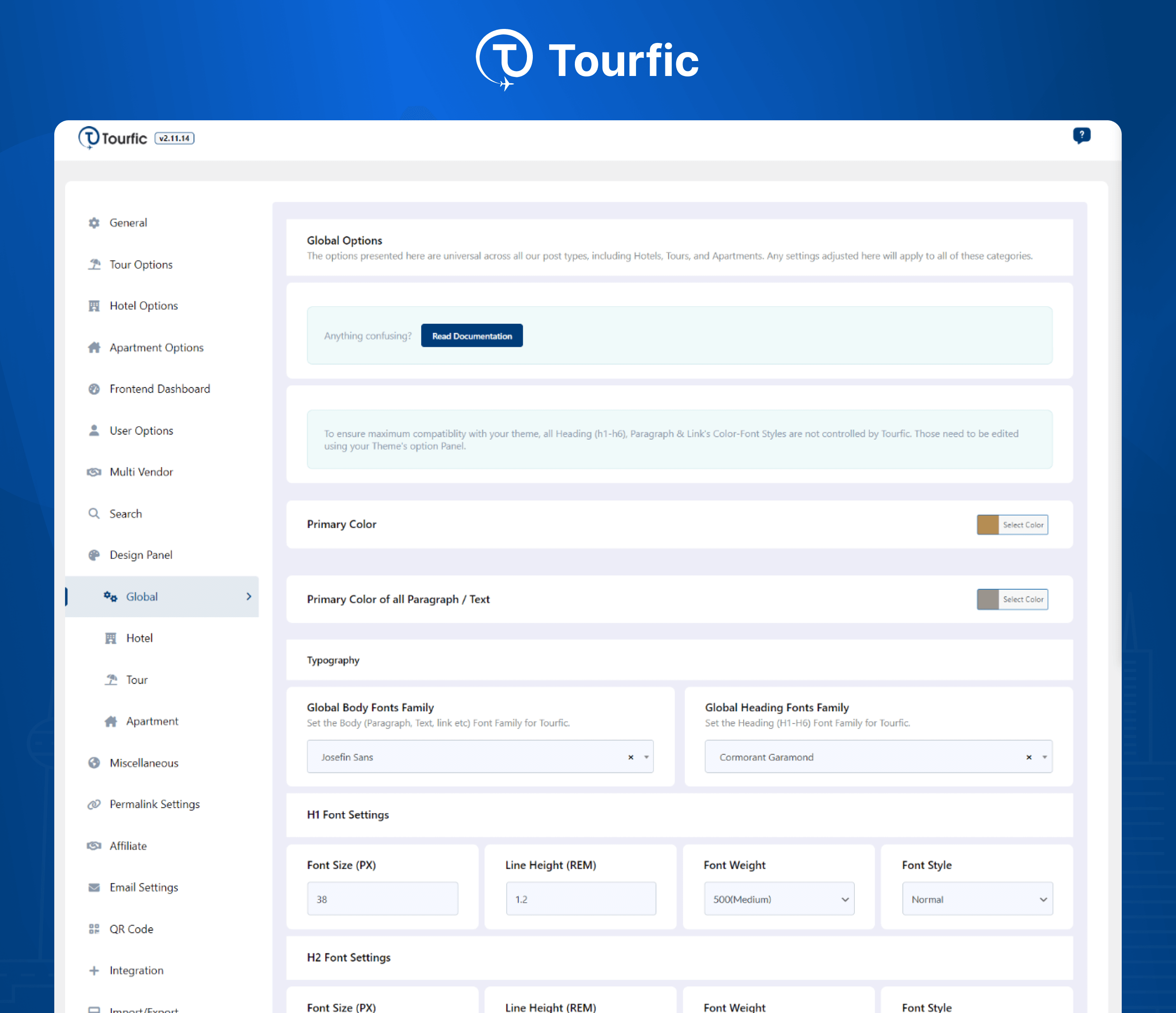Viewport: 1176px width, 1013px height.
Task: Click Select Color for Paragraph Text color
Action: point(1023,599)
